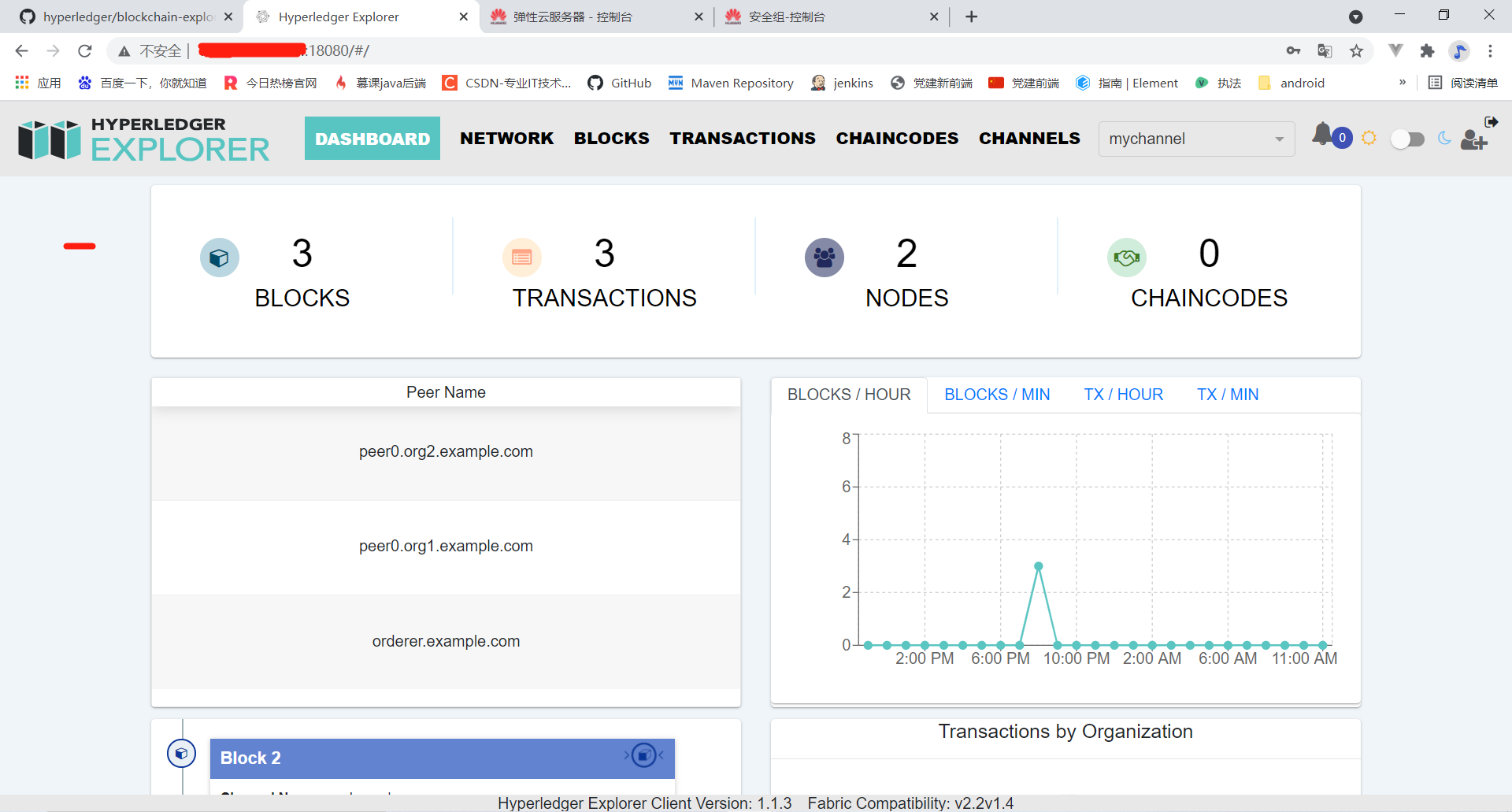Click the cube icon on the Block 2 card
This screenshot has width=1512, height=812.
(644, 755)
